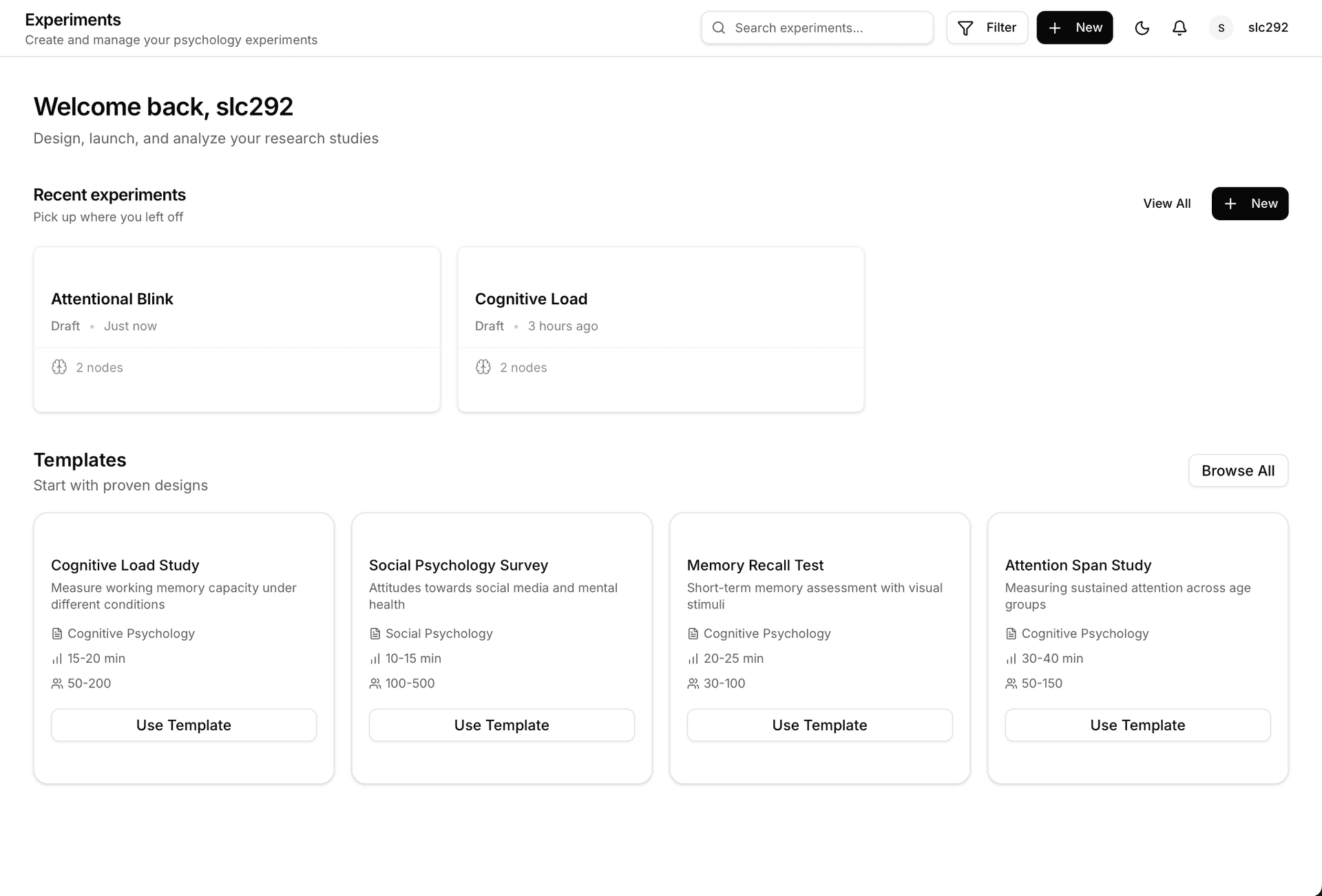Screen dimensions: 1322x896
Task: Click the plus icon in the New button
Action: 1054,28
